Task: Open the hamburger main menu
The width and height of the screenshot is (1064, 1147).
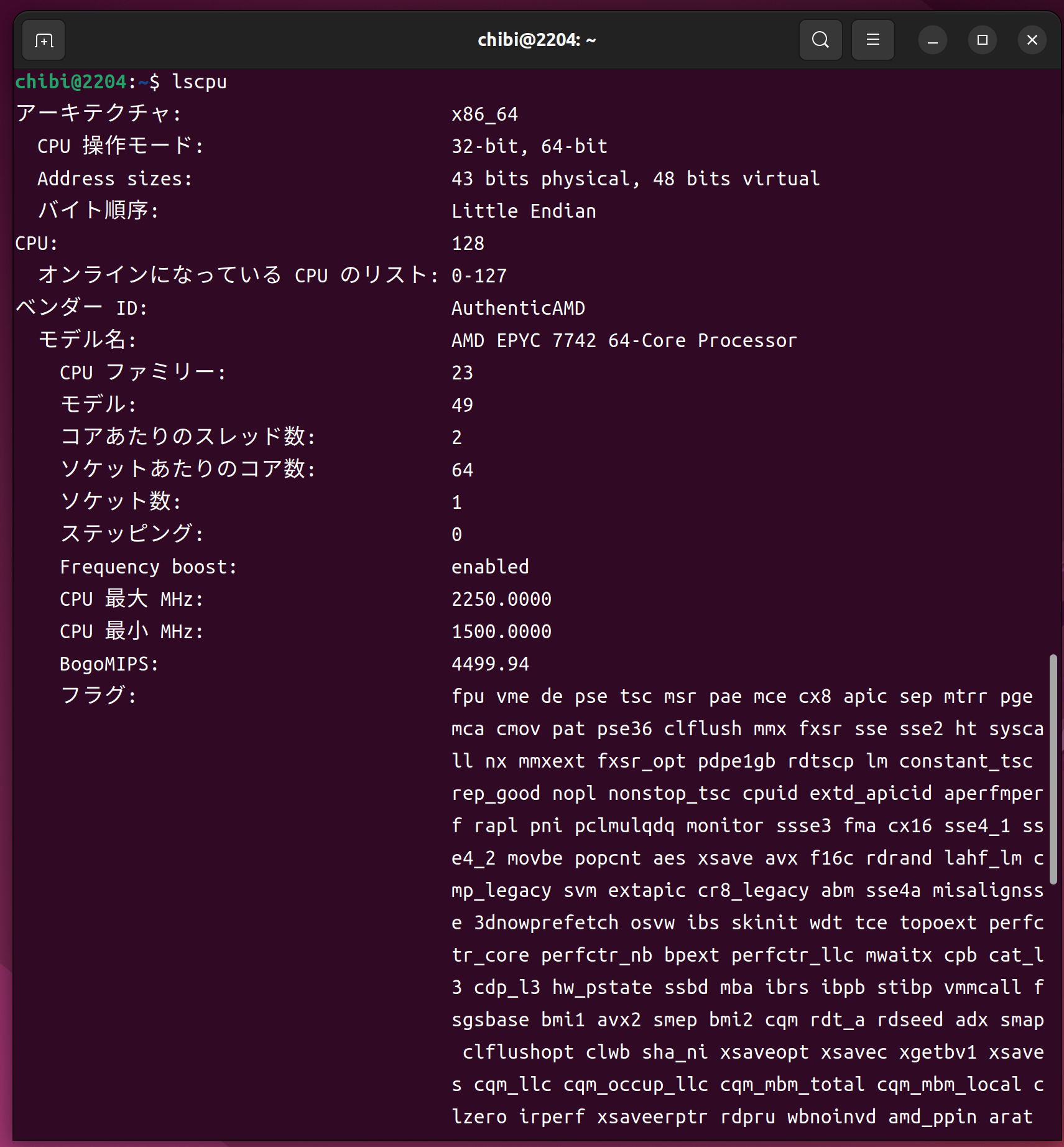Action: (x=872, y=40)
